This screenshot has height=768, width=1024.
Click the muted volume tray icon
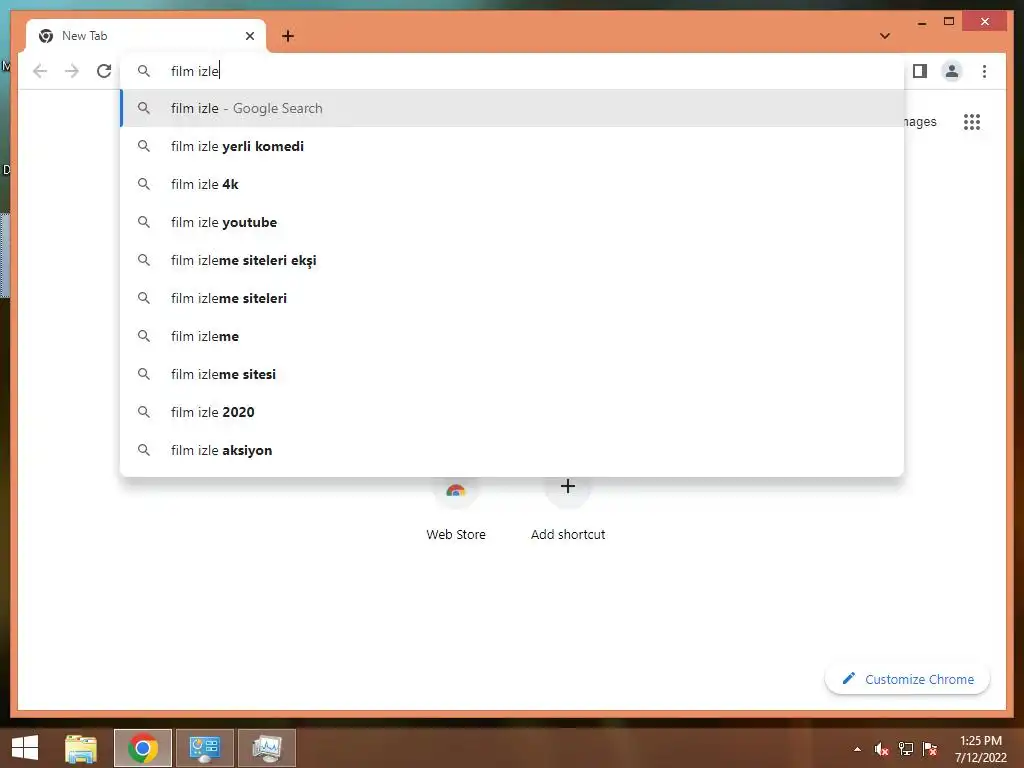(881, 749)
